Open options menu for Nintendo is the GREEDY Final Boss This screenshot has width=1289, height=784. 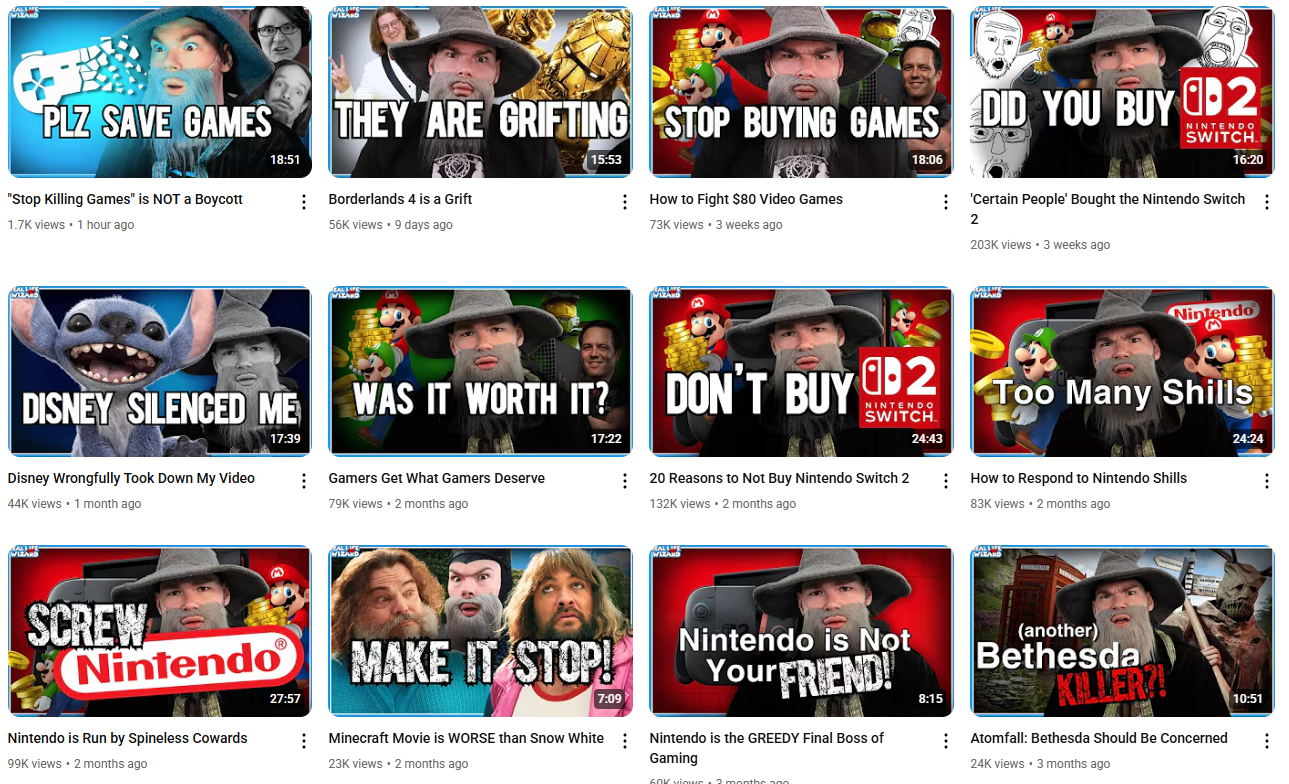pos(946,741)
